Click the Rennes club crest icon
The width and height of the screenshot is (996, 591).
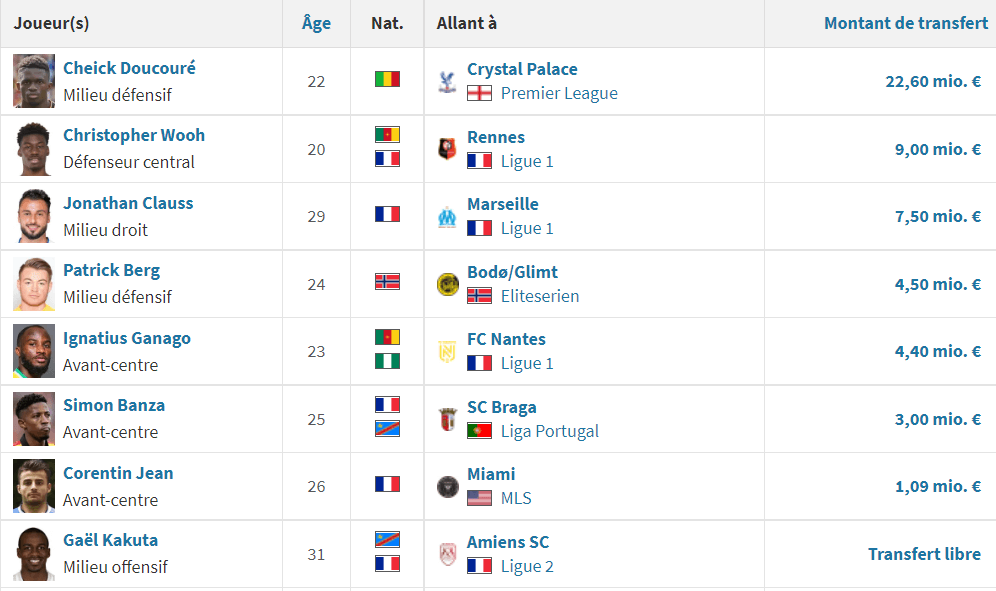coord(447,149)
